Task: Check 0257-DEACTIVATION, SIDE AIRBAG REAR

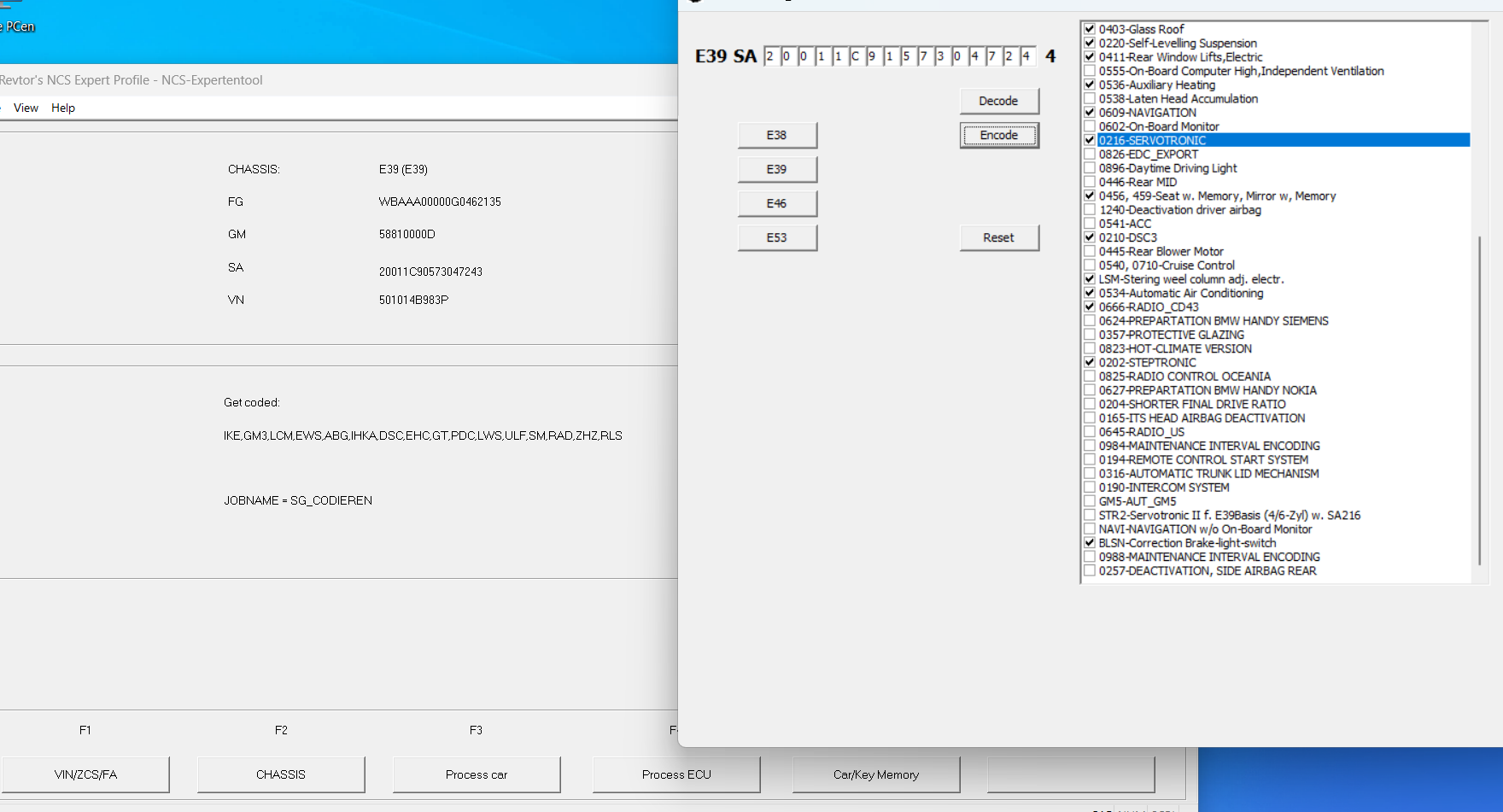Action: pyautogui.click(x=1090, y=570)
